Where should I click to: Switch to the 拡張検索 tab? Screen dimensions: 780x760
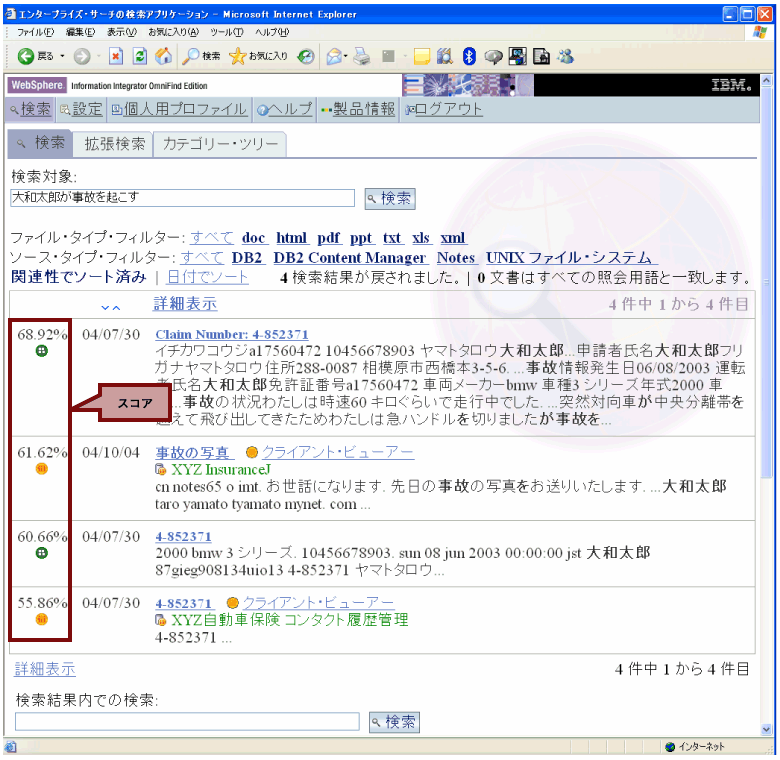tap(114, 144)
